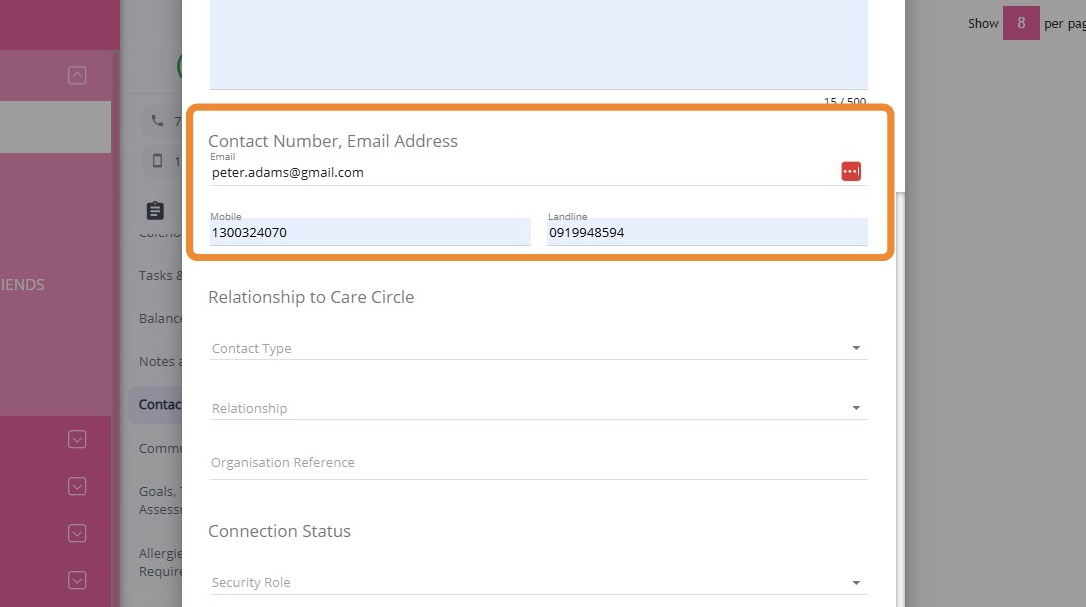Click the mobile device icon
The width and height of the screenshot is (1086, 607).
pos(157,160)
